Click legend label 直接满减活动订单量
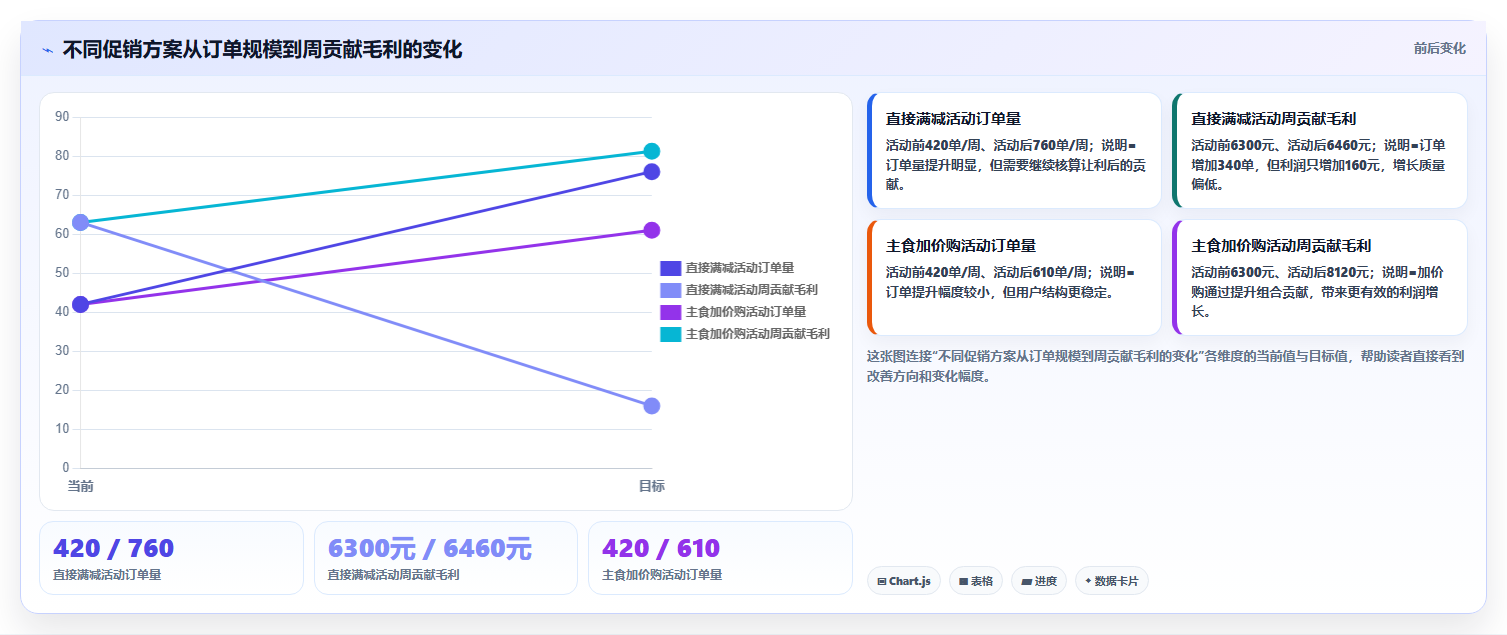The width and height of the screenshot is (1507, 635). click(x=740, y=268)
